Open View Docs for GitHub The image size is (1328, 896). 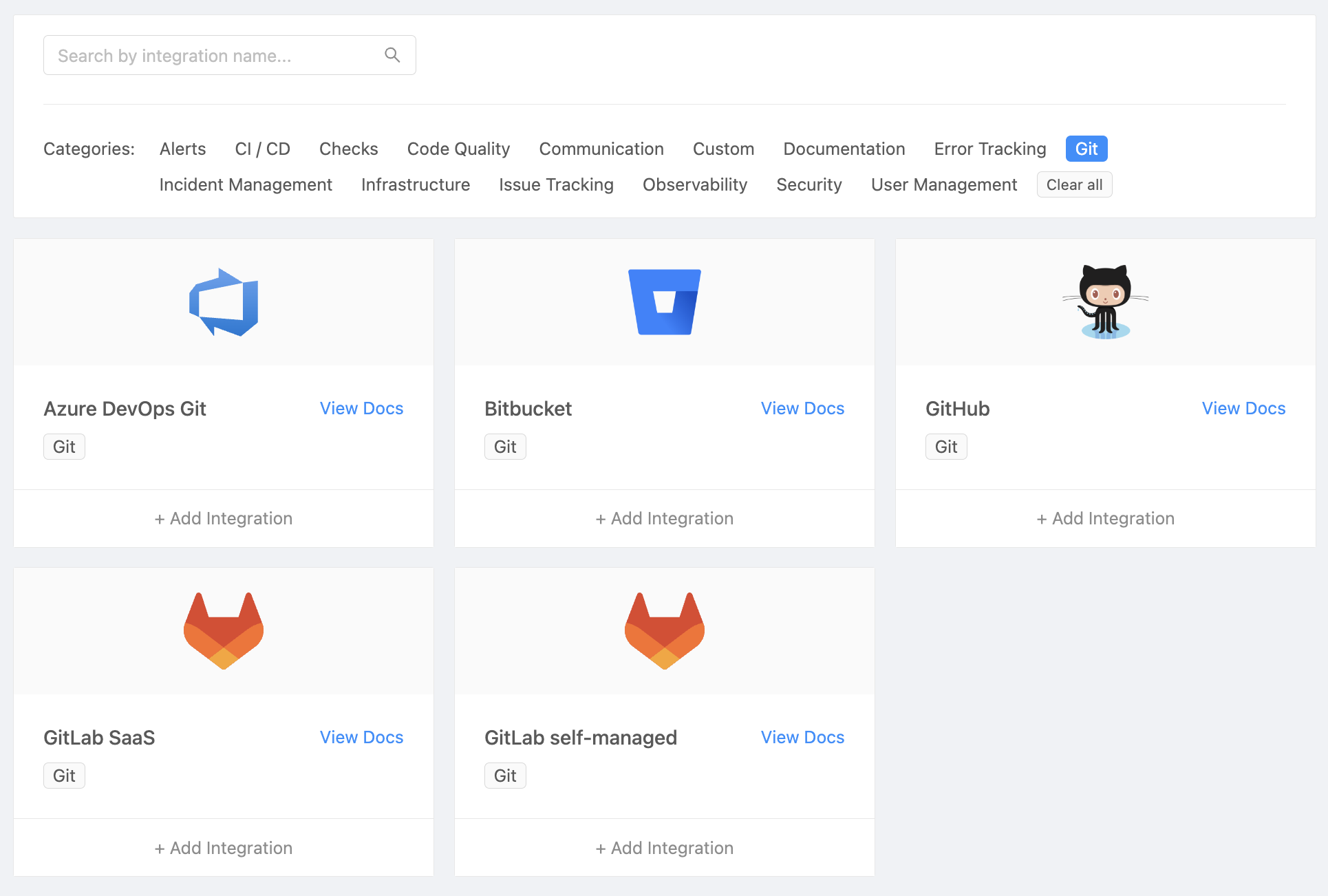[1243, 408]
